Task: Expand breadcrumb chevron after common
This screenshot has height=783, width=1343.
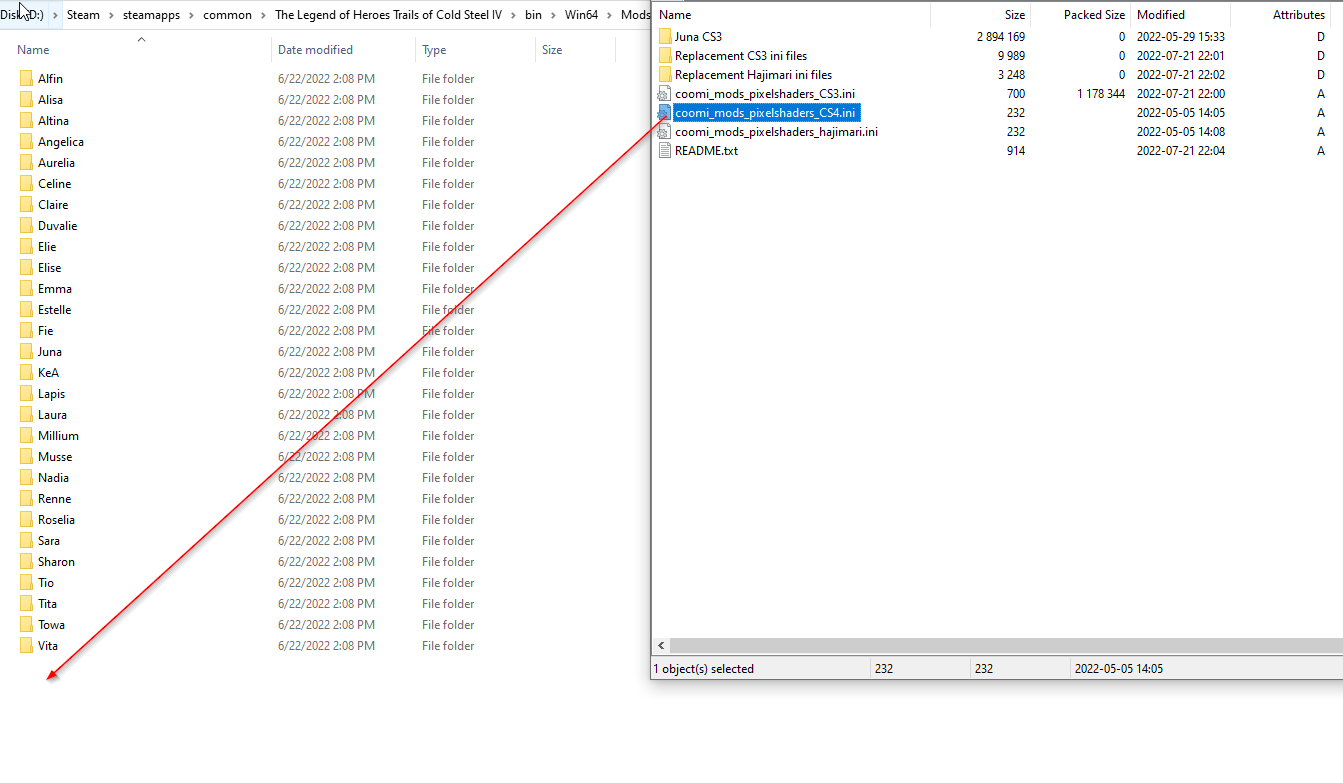Action: coord(263,15)
